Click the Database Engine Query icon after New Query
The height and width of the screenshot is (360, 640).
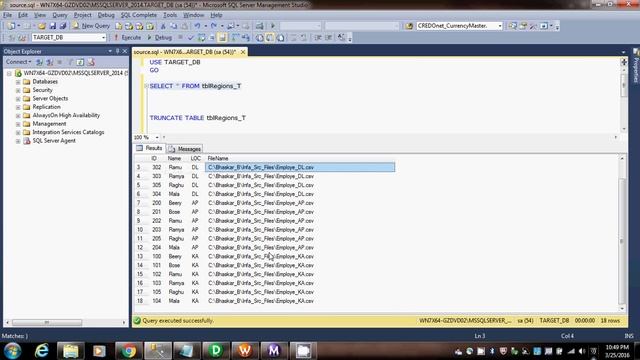pyautogui.click(x=119, y=26)
